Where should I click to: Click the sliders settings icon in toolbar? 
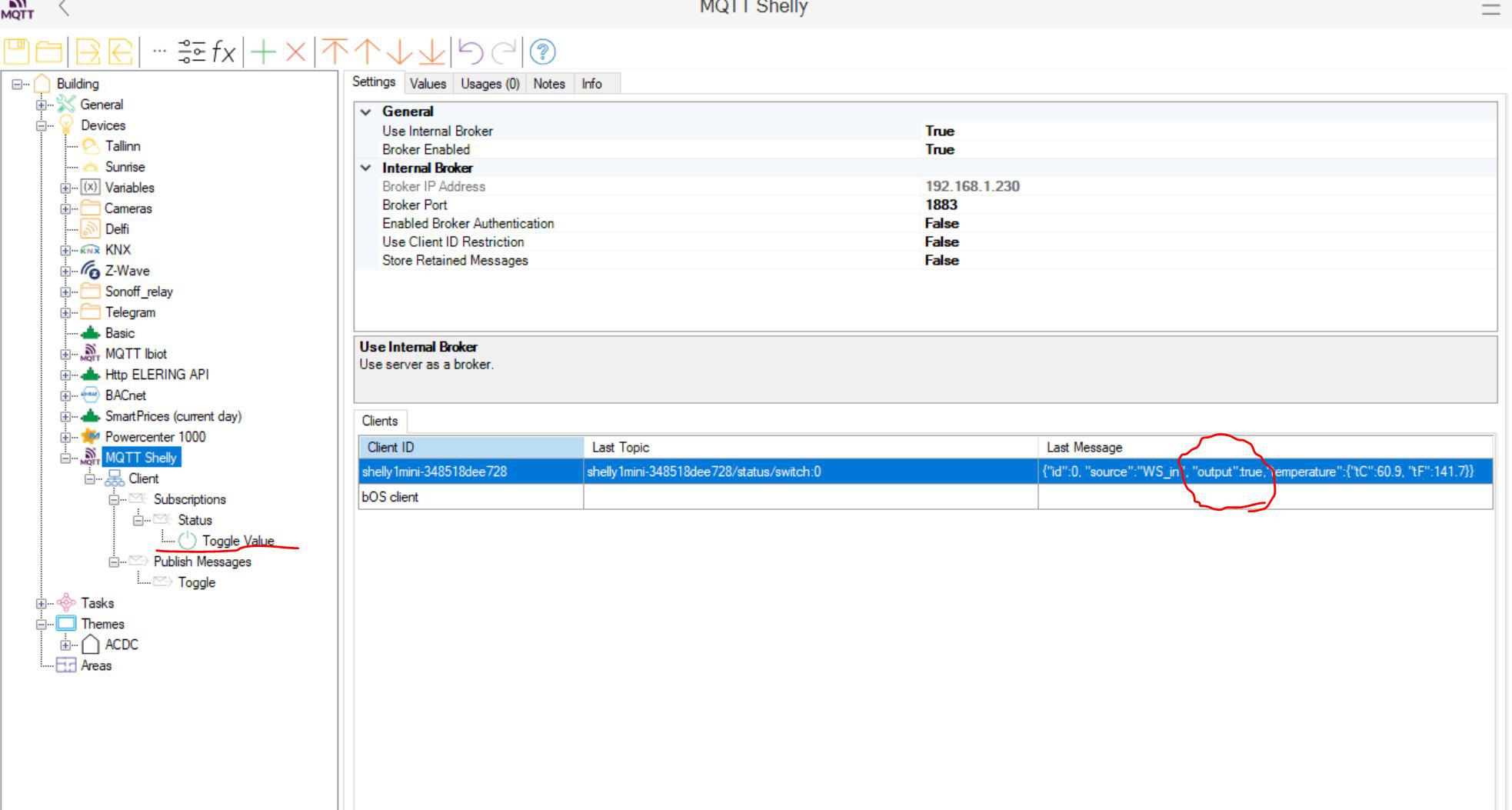point(191,52)
